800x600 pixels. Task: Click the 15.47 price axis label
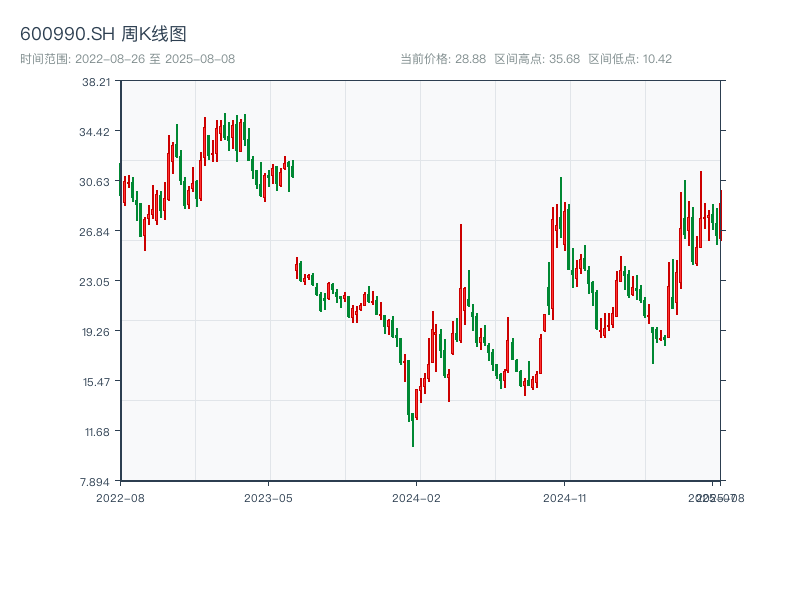96,382
